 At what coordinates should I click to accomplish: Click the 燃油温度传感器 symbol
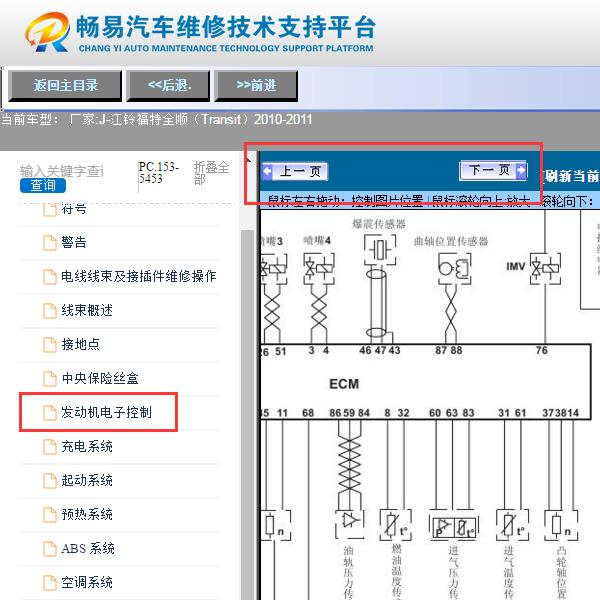pyautogui.click(x=396, y=525)
